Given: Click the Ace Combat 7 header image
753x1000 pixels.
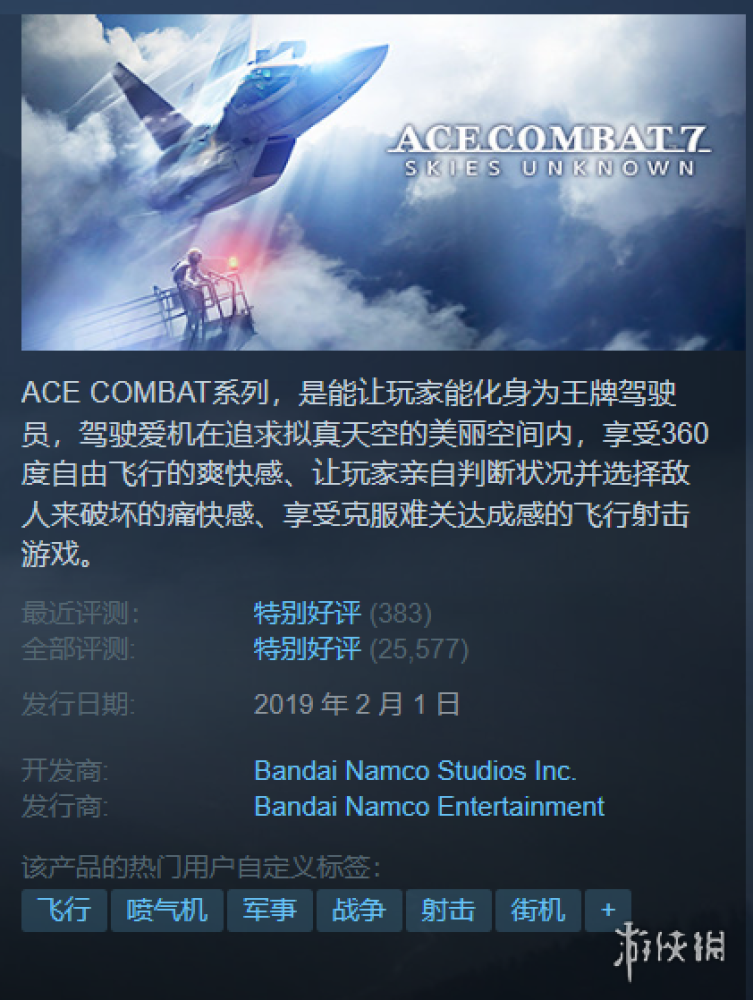Looking at the screenshot, I should pyautogui.click(x=383, y=182).
